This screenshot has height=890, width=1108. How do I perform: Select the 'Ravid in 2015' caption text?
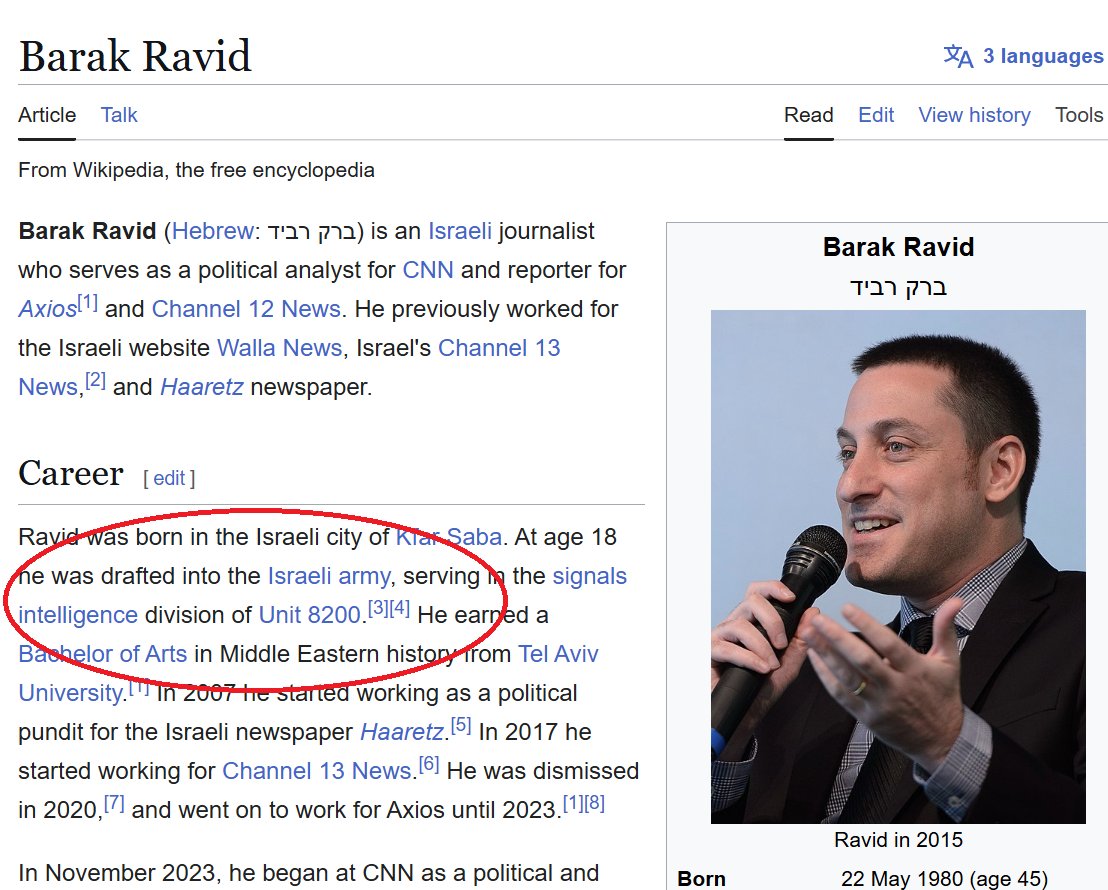pyautogui.click(x=898, y=840)
